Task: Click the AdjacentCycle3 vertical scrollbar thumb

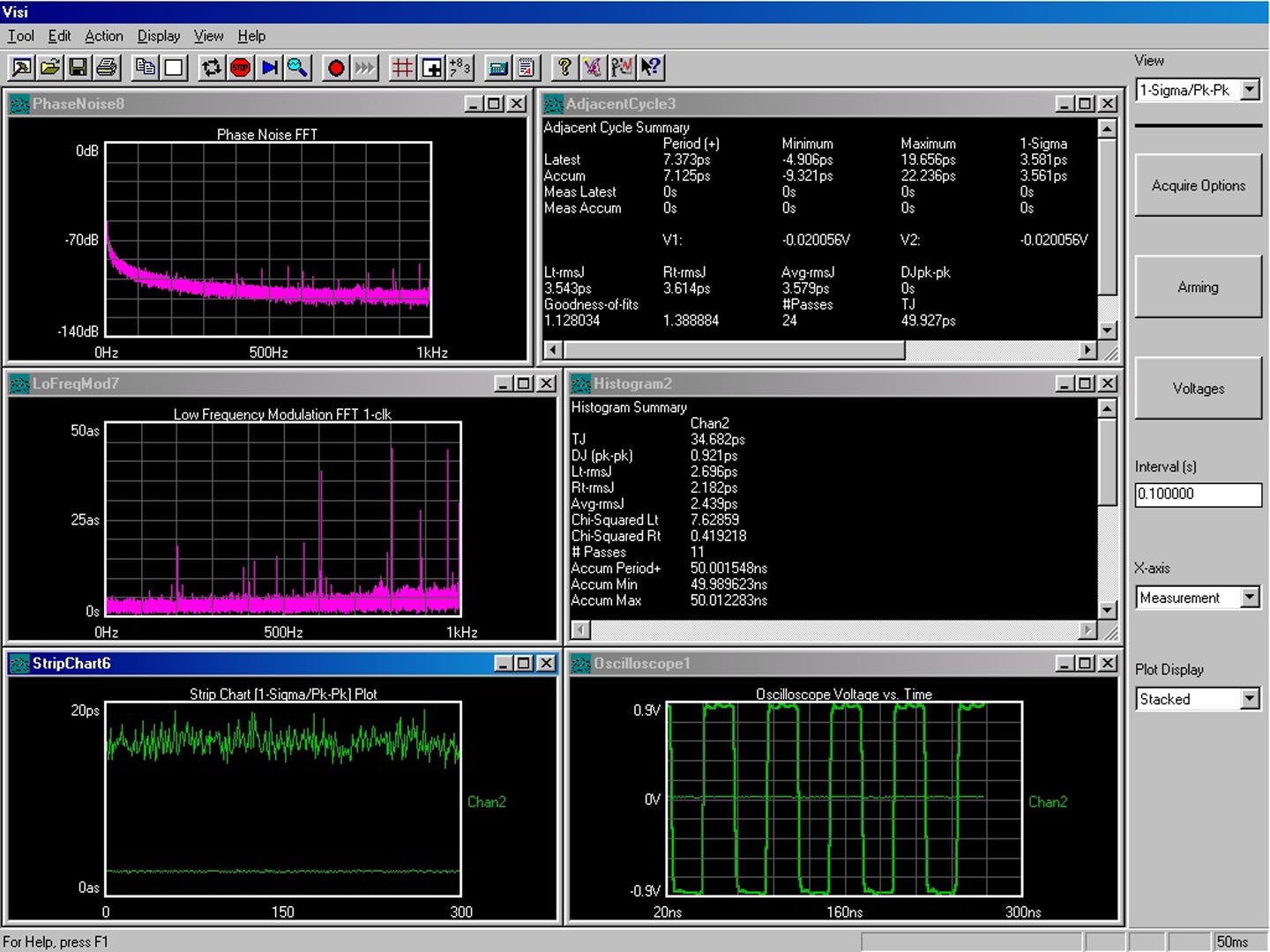Action: pyautogui.click(x=1108, y=217)
